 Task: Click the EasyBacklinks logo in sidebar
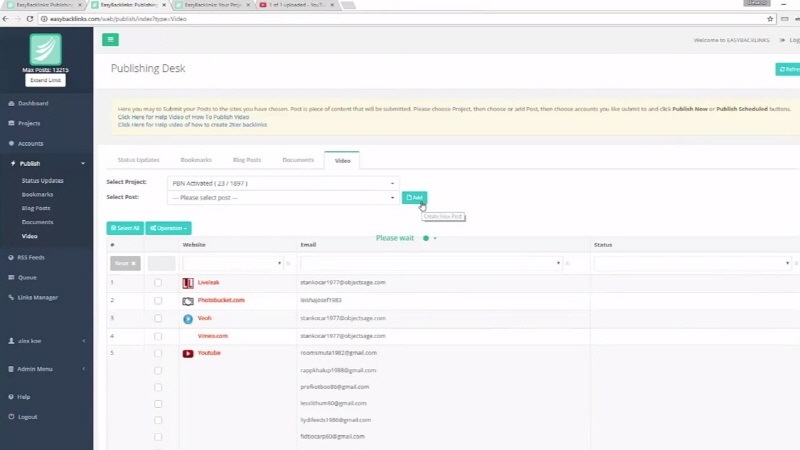[x=45, y=49]
